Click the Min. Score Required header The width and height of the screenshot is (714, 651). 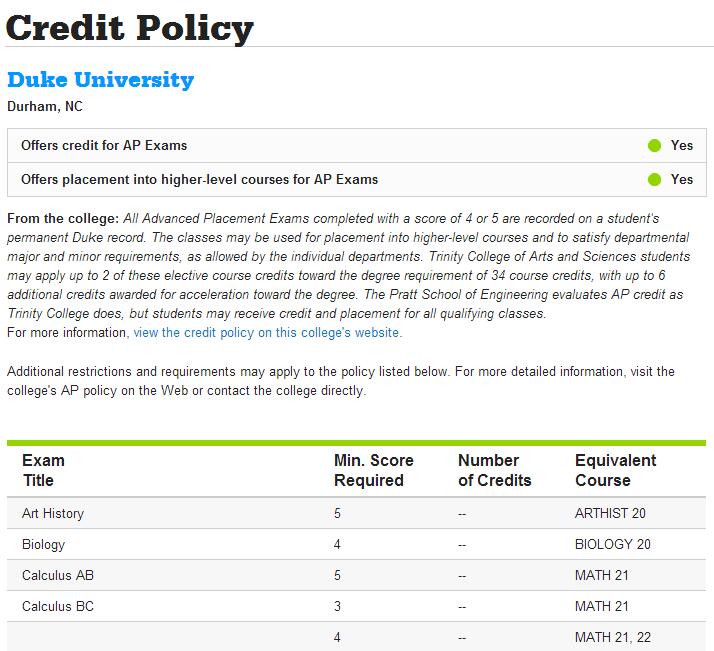373,470
